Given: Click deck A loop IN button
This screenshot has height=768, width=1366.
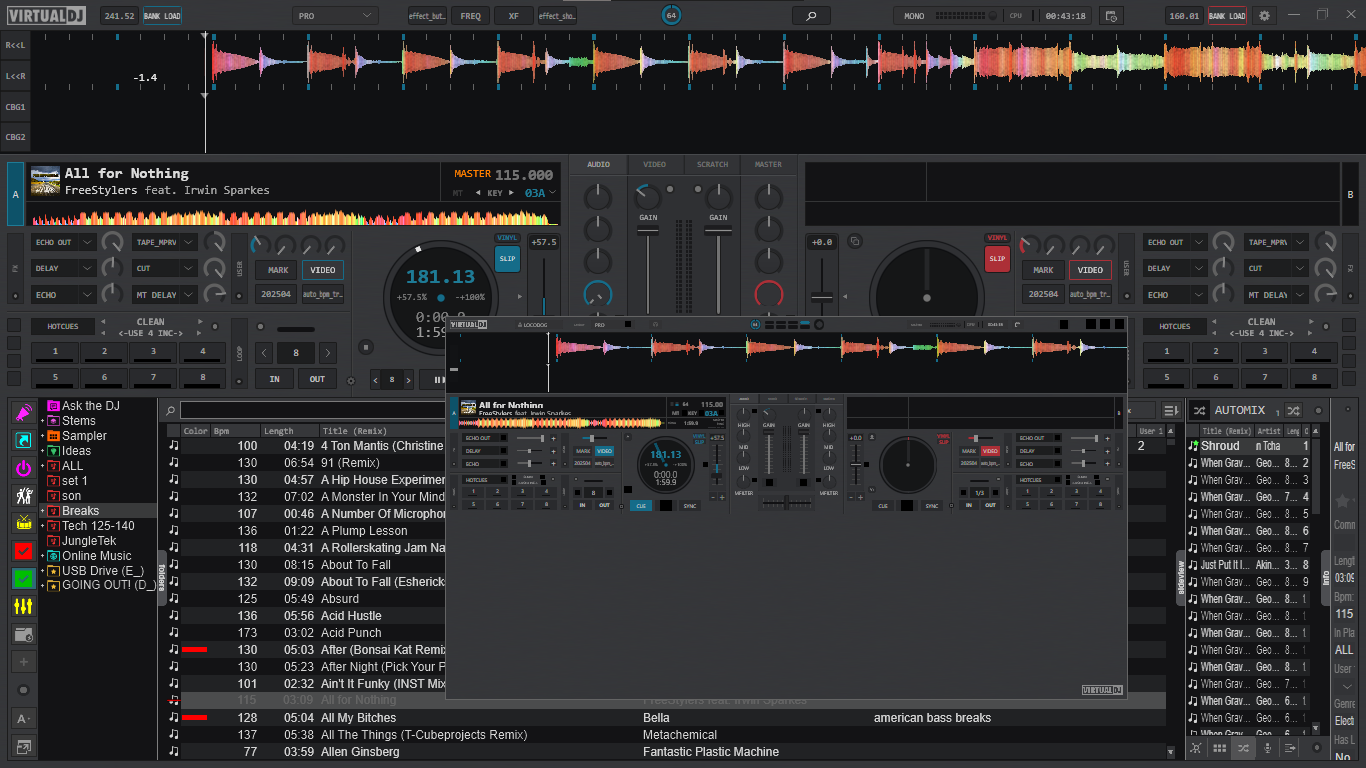Looking at the screenshot, I should coord(274,379).
